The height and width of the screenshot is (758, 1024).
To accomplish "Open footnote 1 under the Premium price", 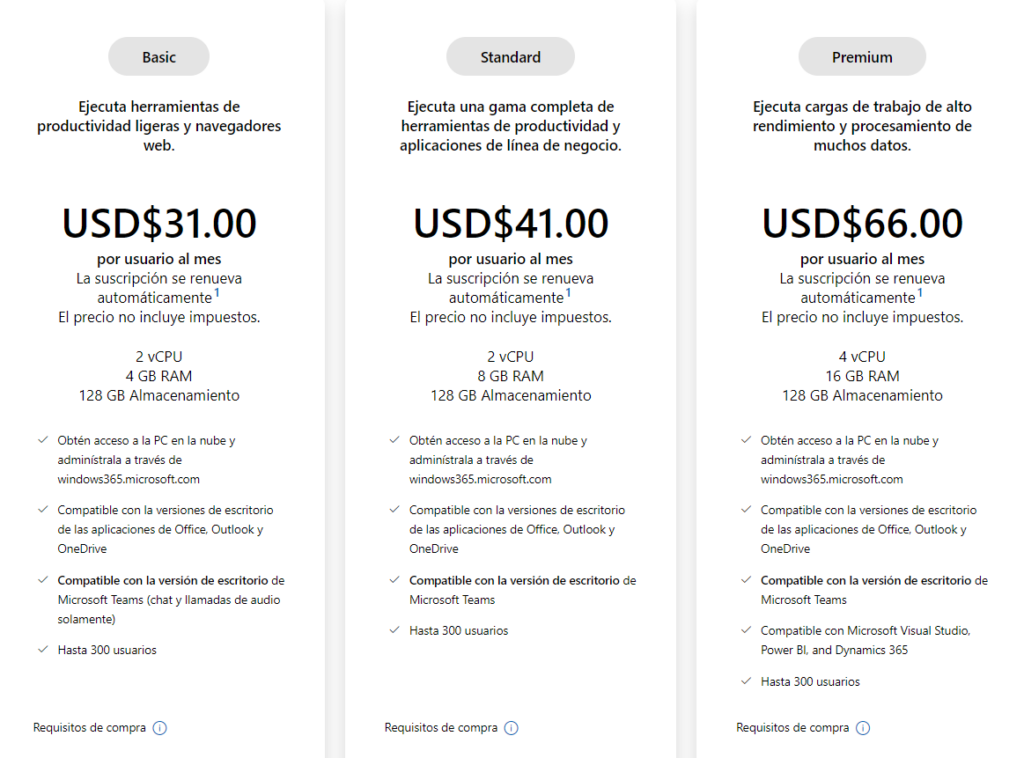I will (920, 293).
